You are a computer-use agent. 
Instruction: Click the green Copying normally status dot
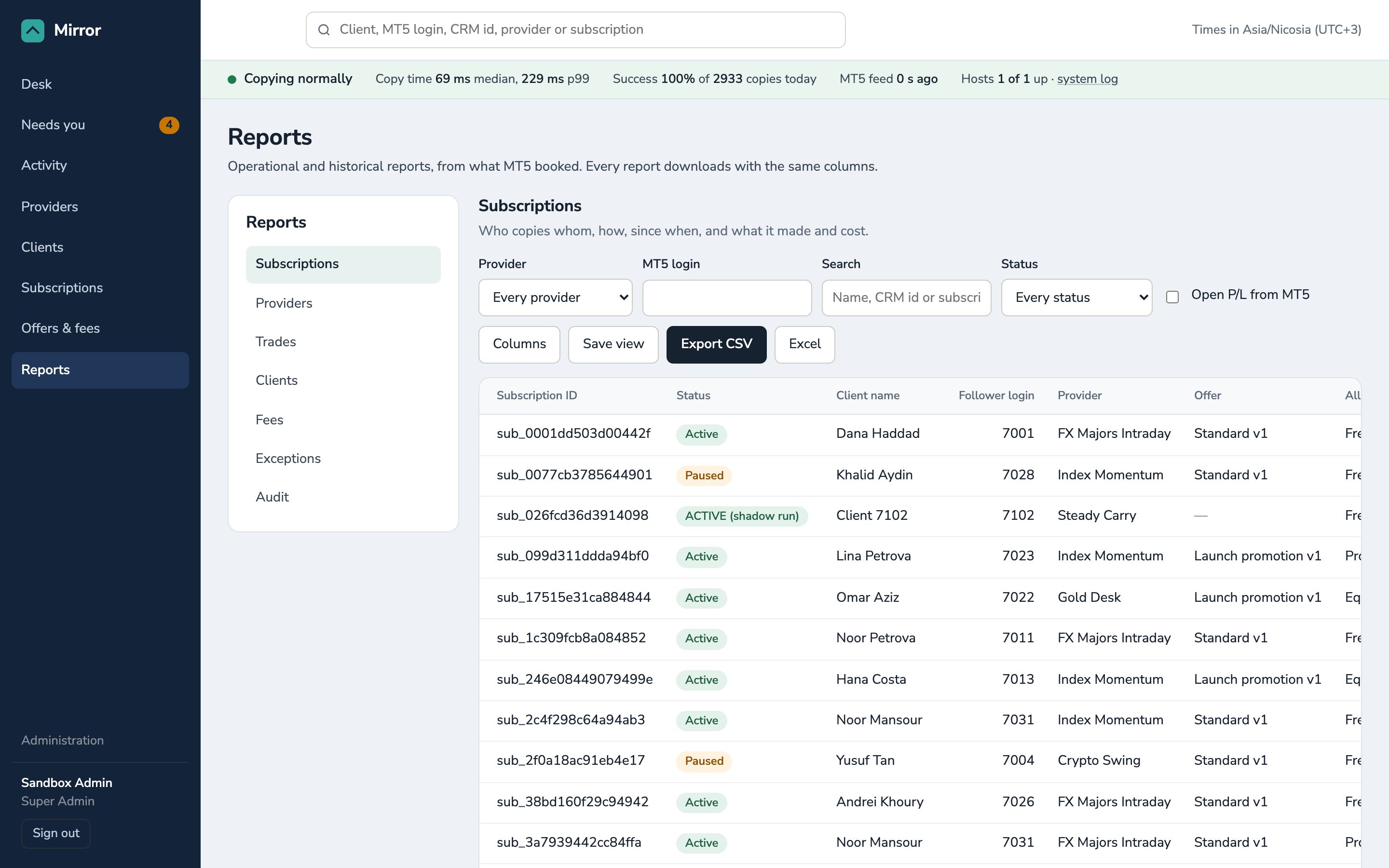(232, 79)
